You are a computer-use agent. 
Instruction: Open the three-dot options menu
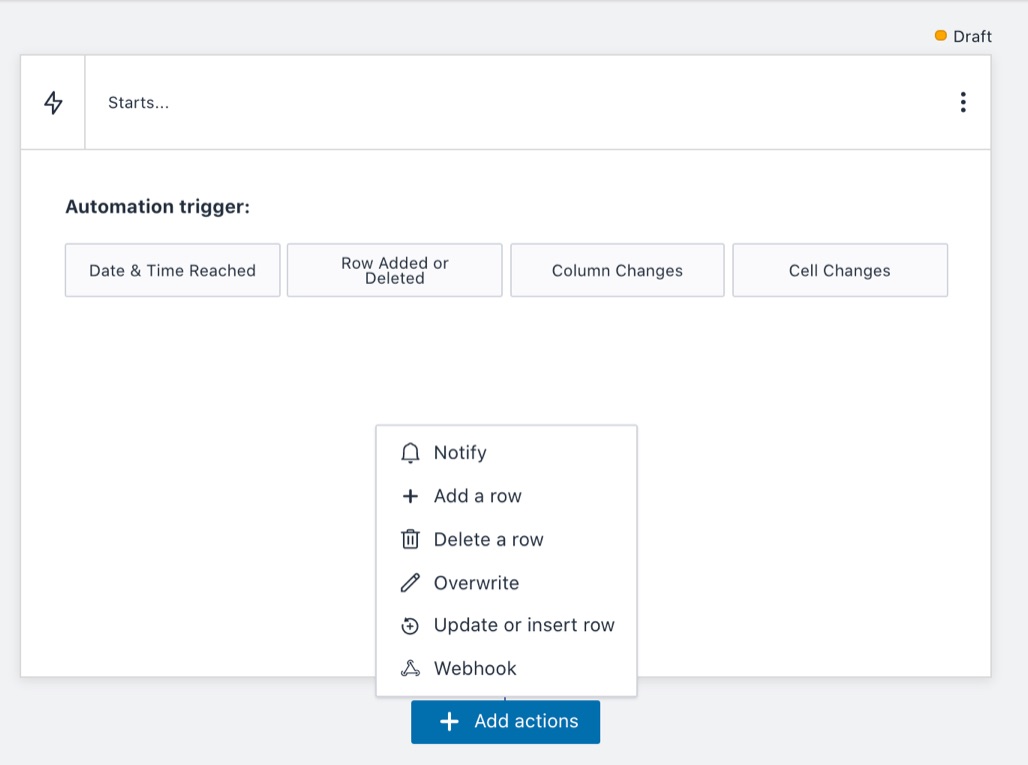click(x=962, y=102)
